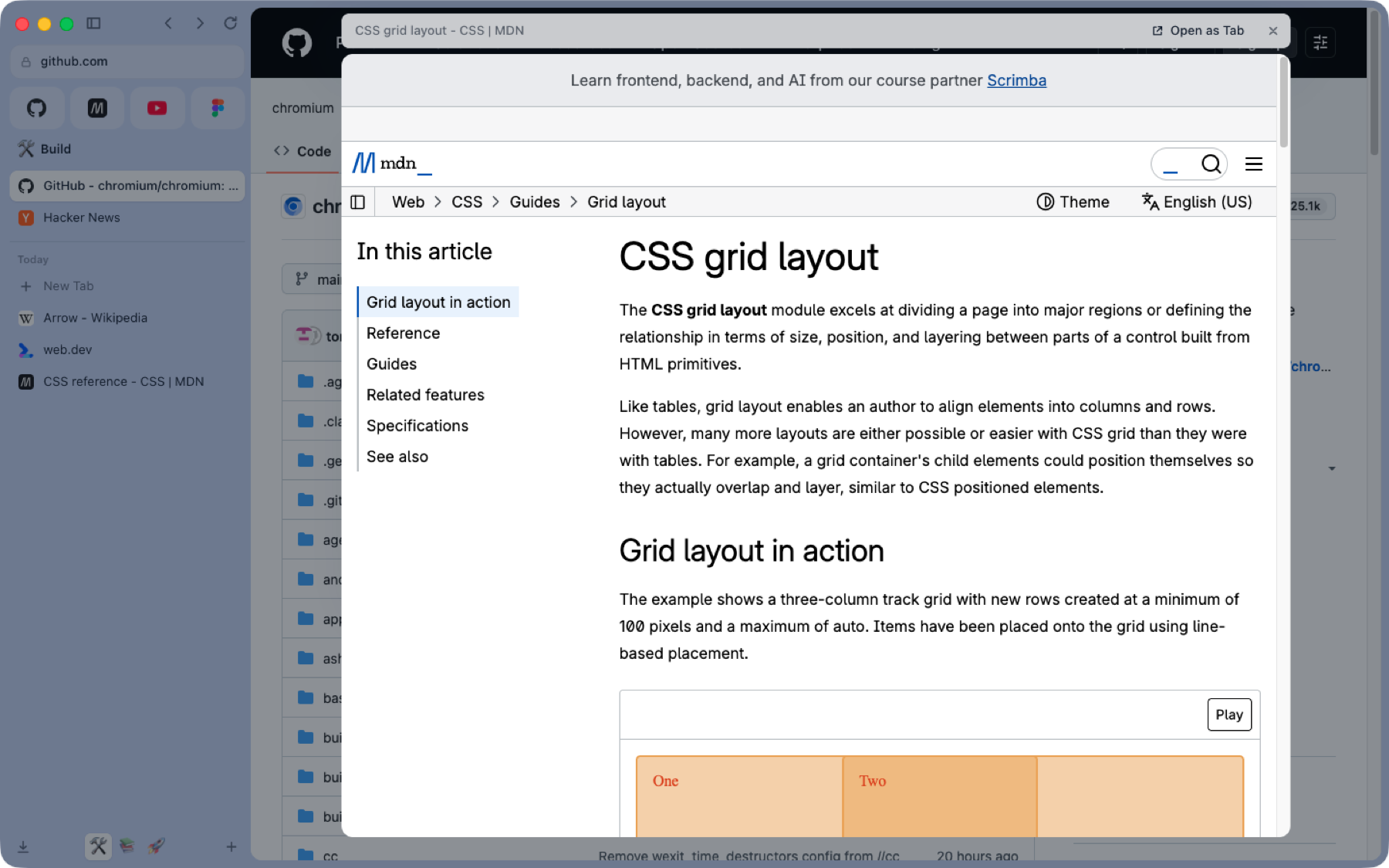The height and width of the screenshot is (868, 1389).
Task: Open the pinned YouTube favorite icon
Action: point(157,108)
